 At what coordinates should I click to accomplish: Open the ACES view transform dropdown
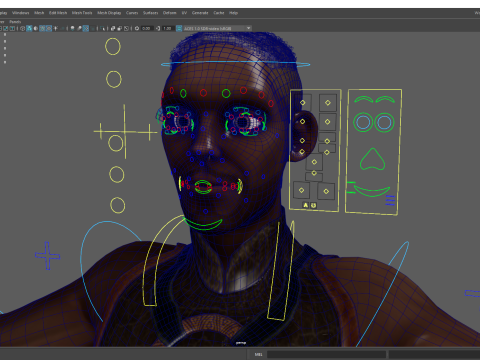coord(217,28)
